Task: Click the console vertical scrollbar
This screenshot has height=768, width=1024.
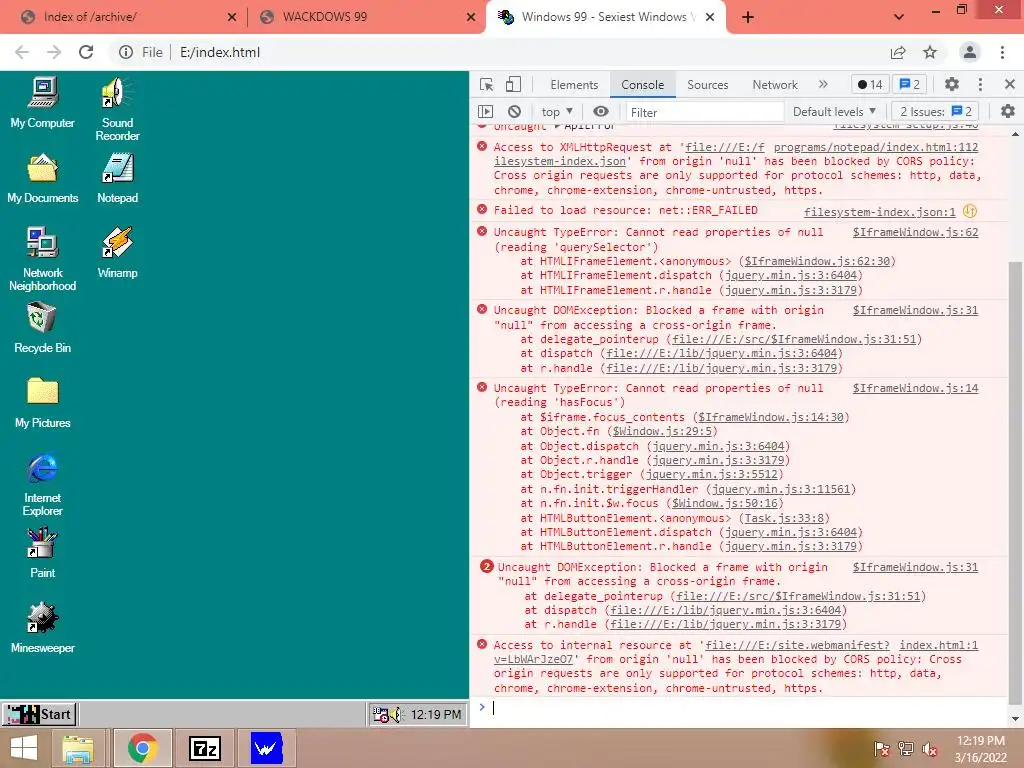Action: point(1015,483)
